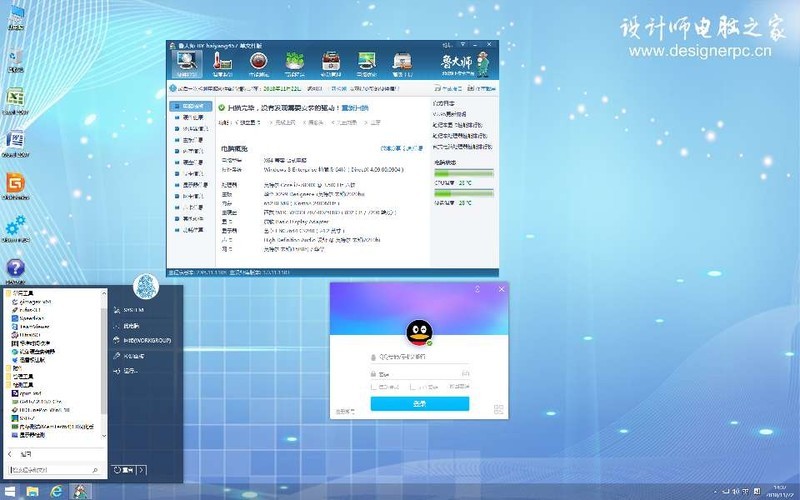Open Internet Explorer from the taskbar
This screenshot has width=800, height=500.
[56, 491]
